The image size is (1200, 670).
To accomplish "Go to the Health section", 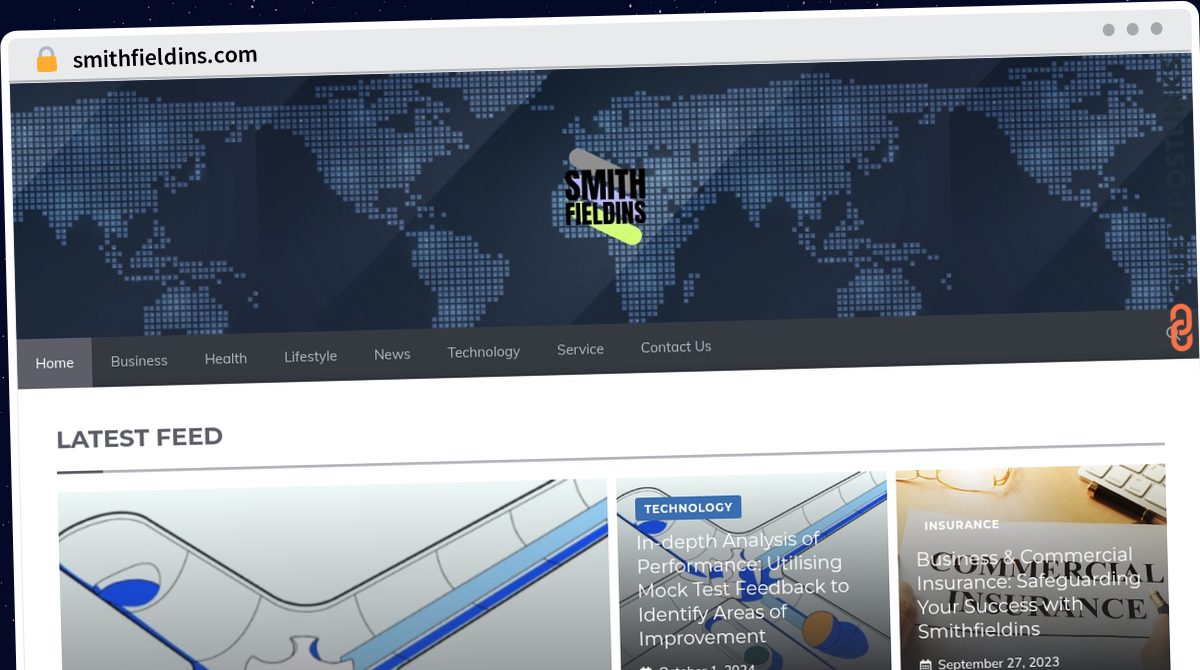I will 226,358.
